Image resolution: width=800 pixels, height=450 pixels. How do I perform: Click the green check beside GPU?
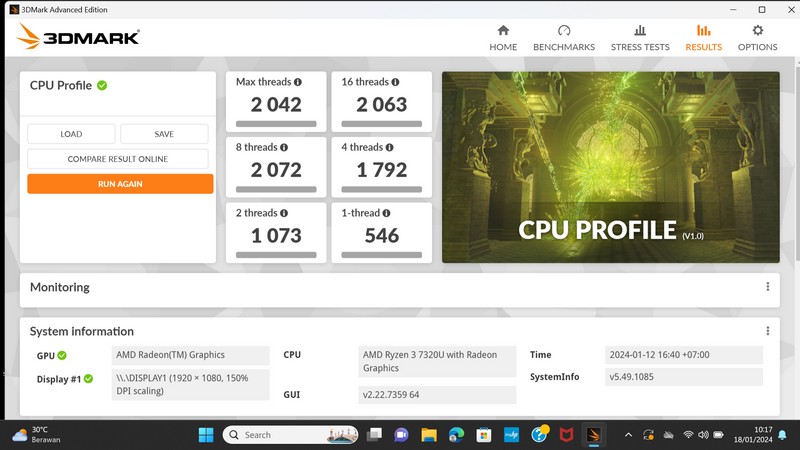pyautogui.click(x=62, y=355)
